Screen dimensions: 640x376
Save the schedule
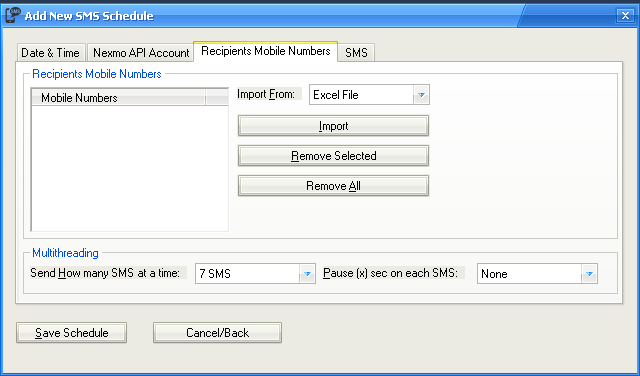pos(71,333)
